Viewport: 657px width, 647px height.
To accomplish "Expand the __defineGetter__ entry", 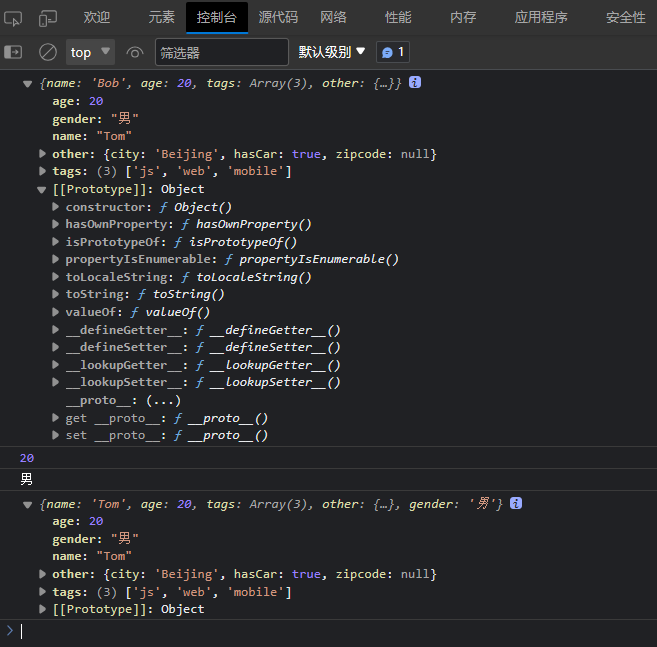I will click(x=55, y=330).
